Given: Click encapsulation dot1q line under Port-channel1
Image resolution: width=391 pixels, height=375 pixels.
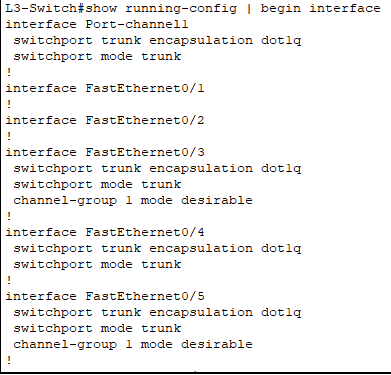Looking at the screenshot, I should tap(157, 41).
